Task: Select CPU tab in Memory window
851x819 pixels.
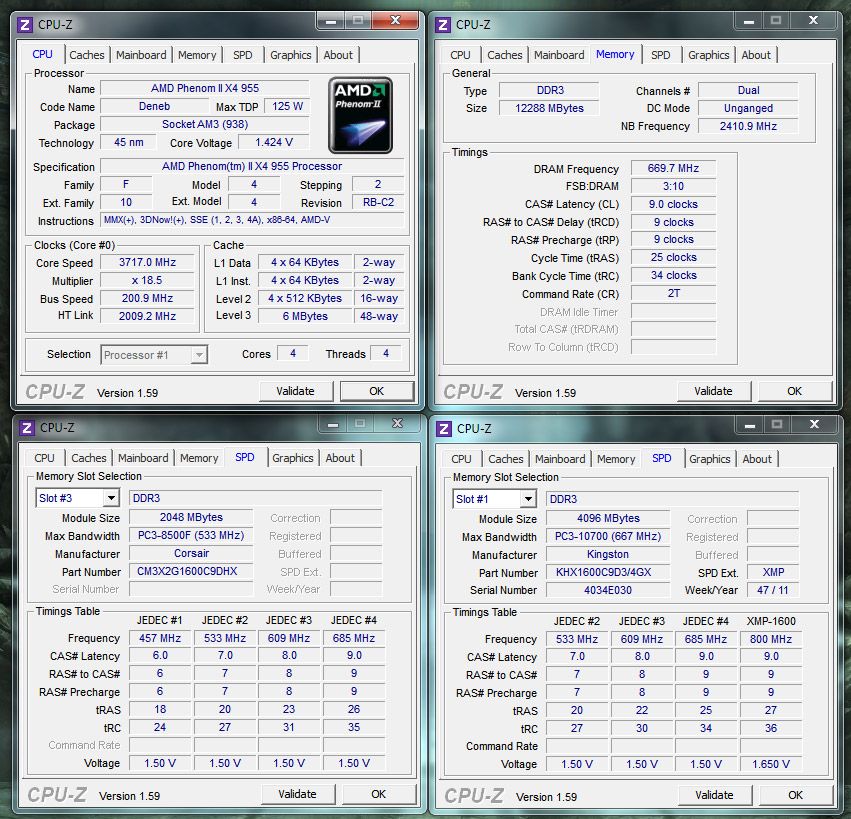Action: pos(460,55)
